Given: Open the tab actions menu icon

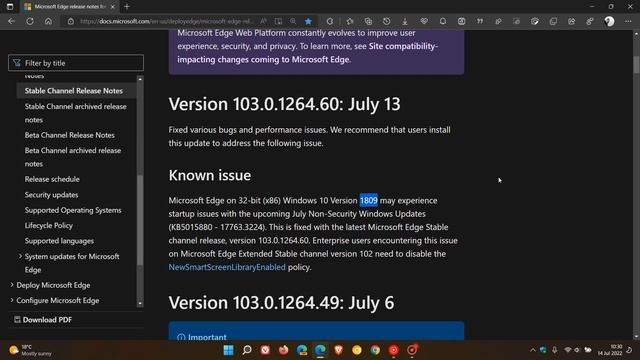Looking at the screenshot, I should [10, 7].
